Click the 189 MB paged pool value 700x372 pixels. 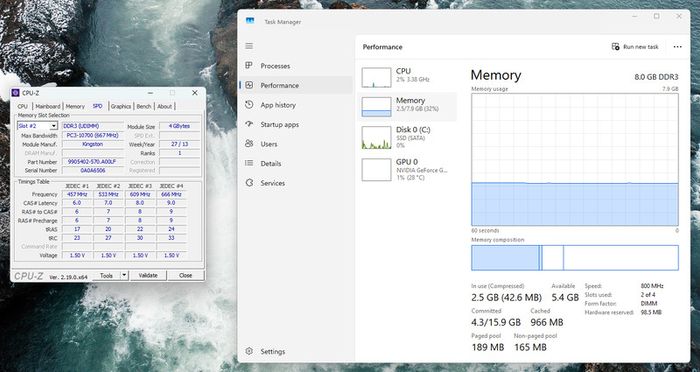pos(488,347)
